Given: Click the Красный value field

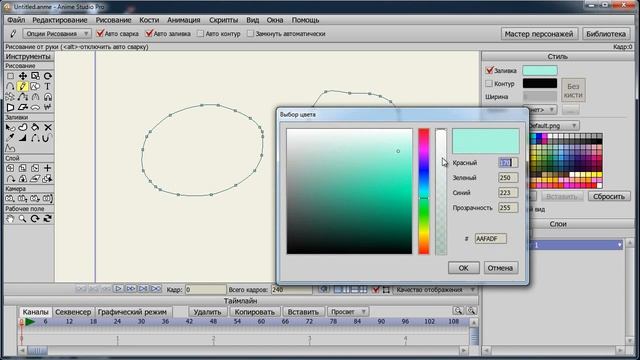Looking at the screenshot, I should click(x=508, y=162).
